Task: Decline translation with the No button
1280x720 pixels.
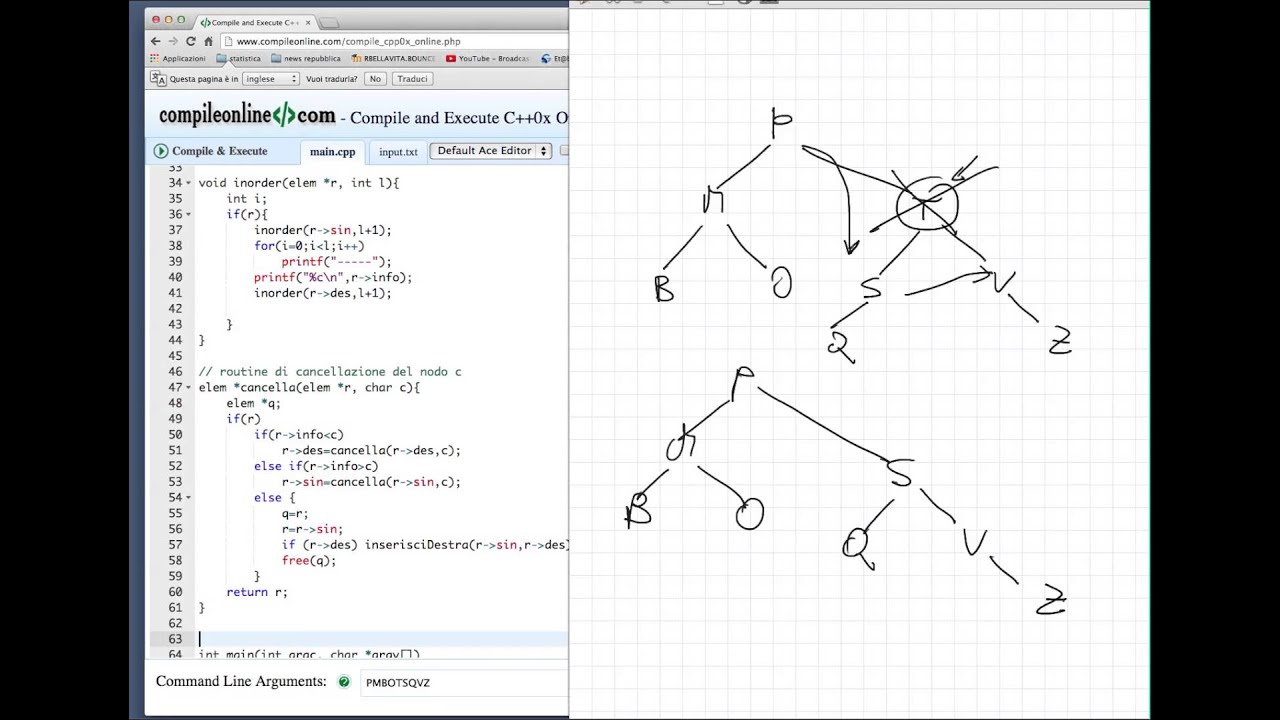Action: click(x=375, y=78)
